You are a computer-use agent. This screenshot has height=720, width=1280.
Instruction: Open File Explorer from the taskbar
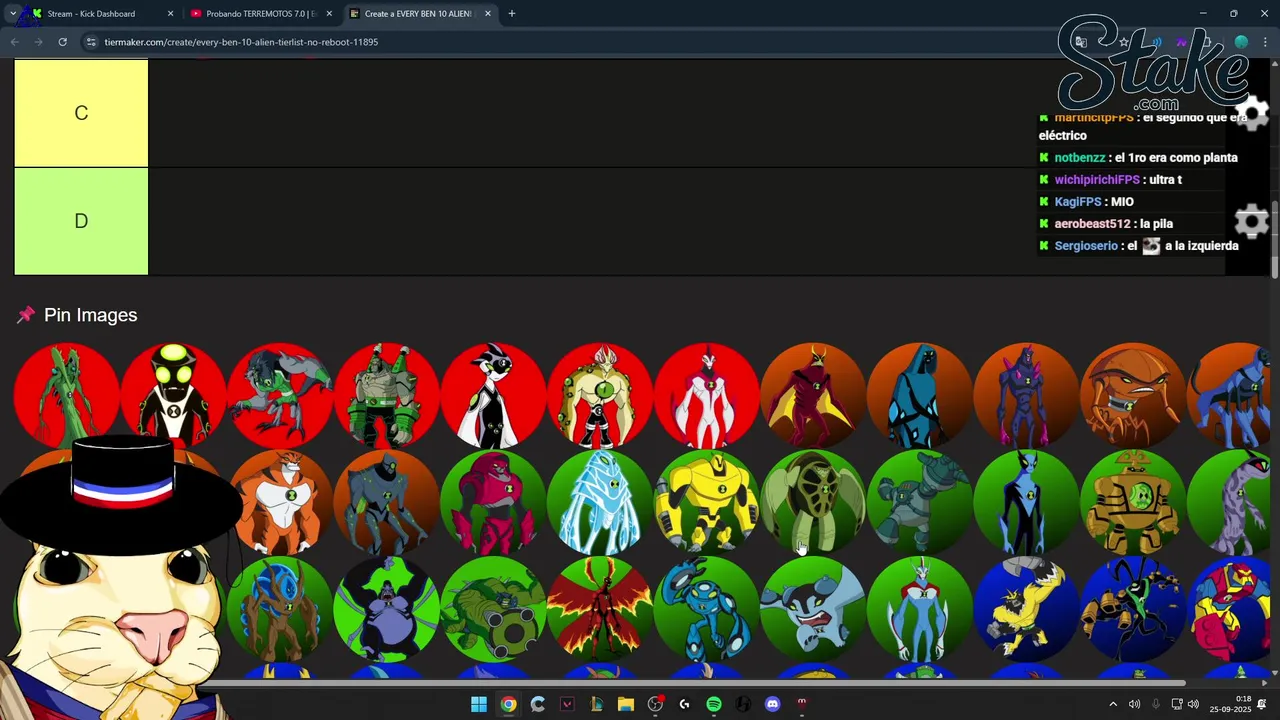626,704
